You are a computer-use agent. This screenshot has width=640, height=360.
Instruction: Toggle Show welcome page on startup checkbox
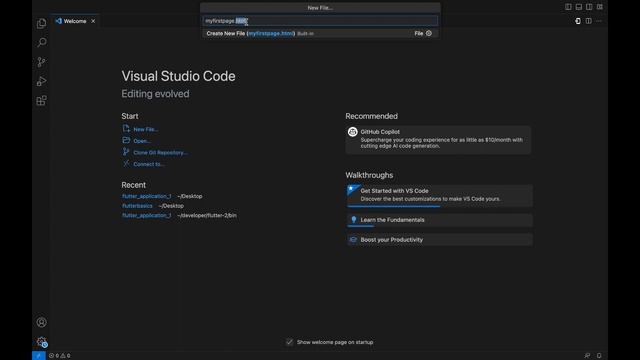pos(289,342)
